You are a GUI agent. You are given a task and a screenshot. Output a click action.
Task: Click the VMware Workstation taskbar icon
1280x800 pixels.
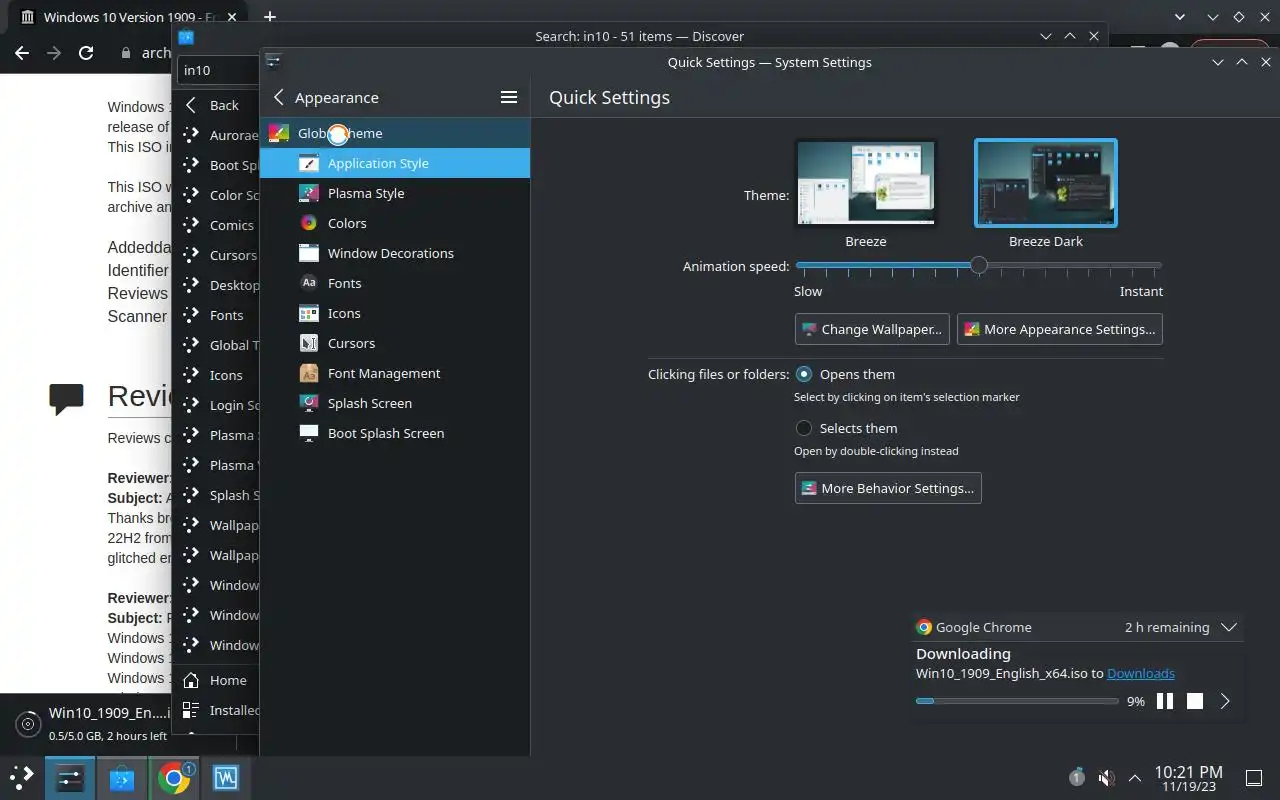pyautogui.click(x=226, y=777)
